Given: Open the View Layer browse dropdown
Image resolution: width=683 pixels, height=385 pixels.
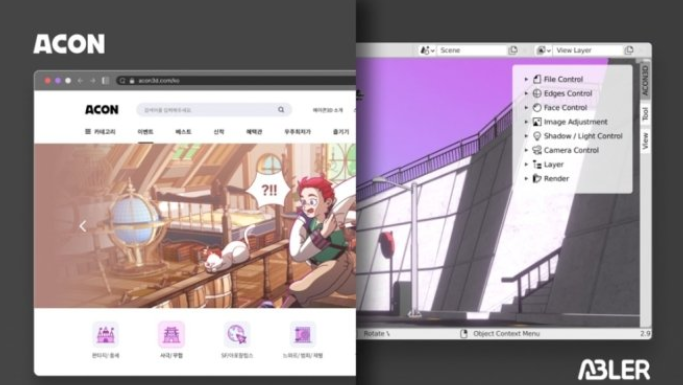Looking at the screenshot, I should point(544,51).
